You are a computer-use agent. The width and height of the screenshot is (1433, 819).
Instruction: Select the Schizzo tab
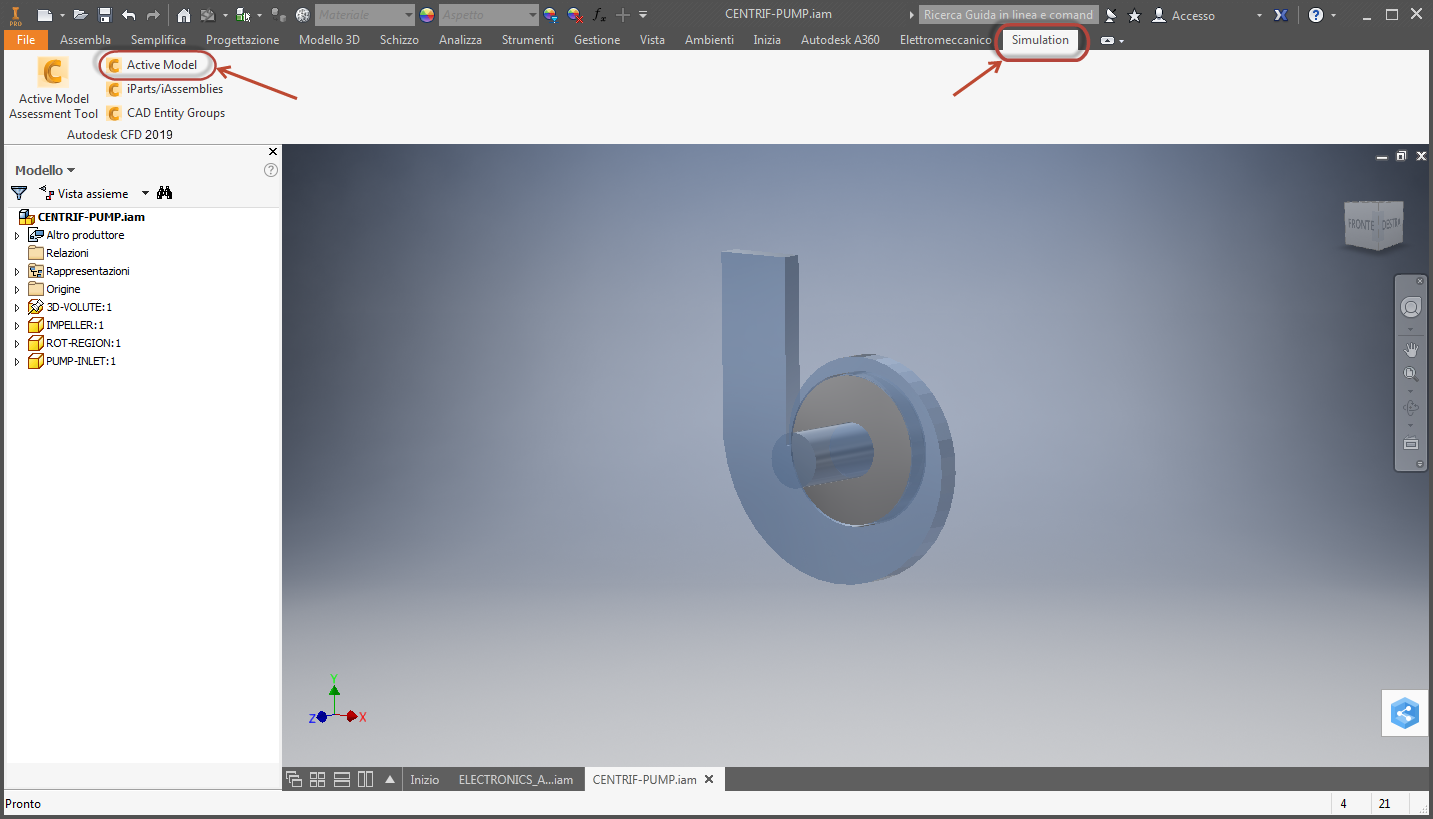pos(399,40)
